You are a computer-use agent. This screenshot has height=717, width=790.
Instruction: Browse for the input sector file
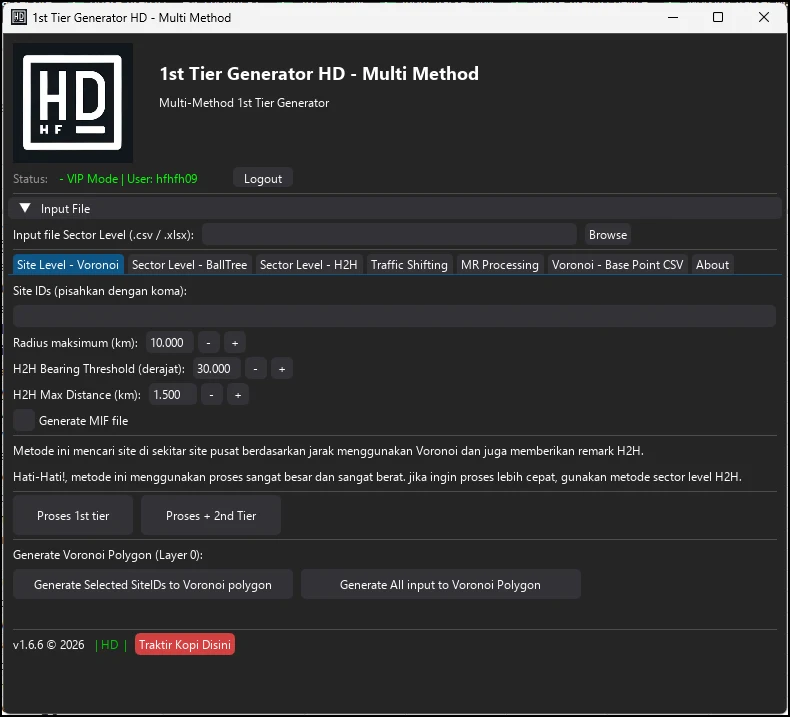(x=608, y=234)
